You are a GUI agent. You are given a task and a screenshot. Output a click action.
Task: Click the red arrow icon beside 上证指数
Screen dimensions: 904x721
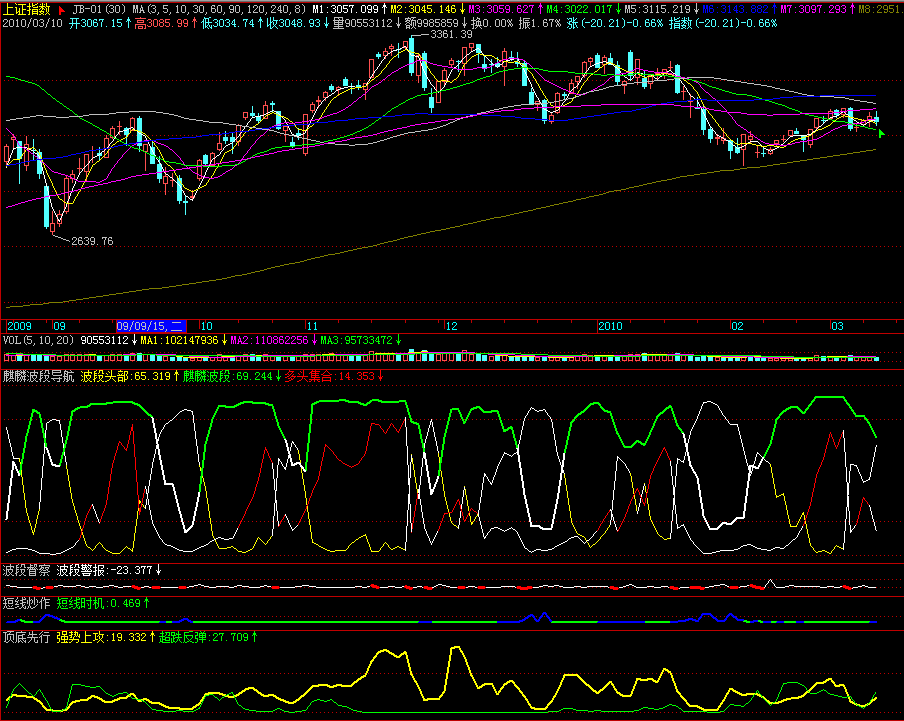[x=62, y=10]
